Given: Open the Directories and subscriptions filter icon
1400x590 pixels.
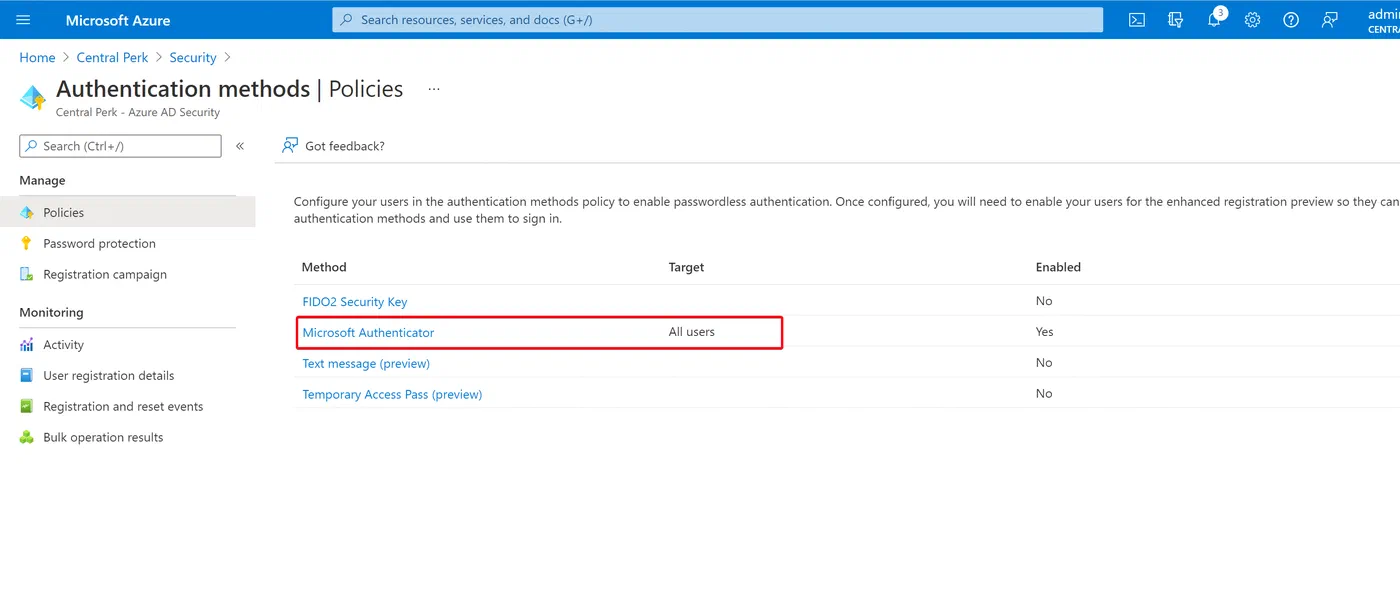Looking at the screenshot, I should tap(1176, 20).
